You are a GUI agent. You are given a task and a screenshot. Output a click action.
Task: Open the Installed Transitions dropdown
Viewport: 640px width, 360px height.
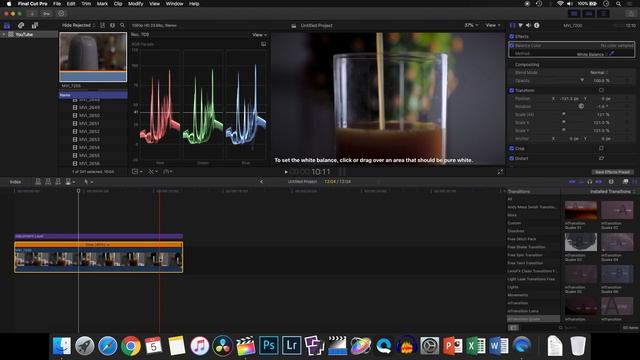612,191
